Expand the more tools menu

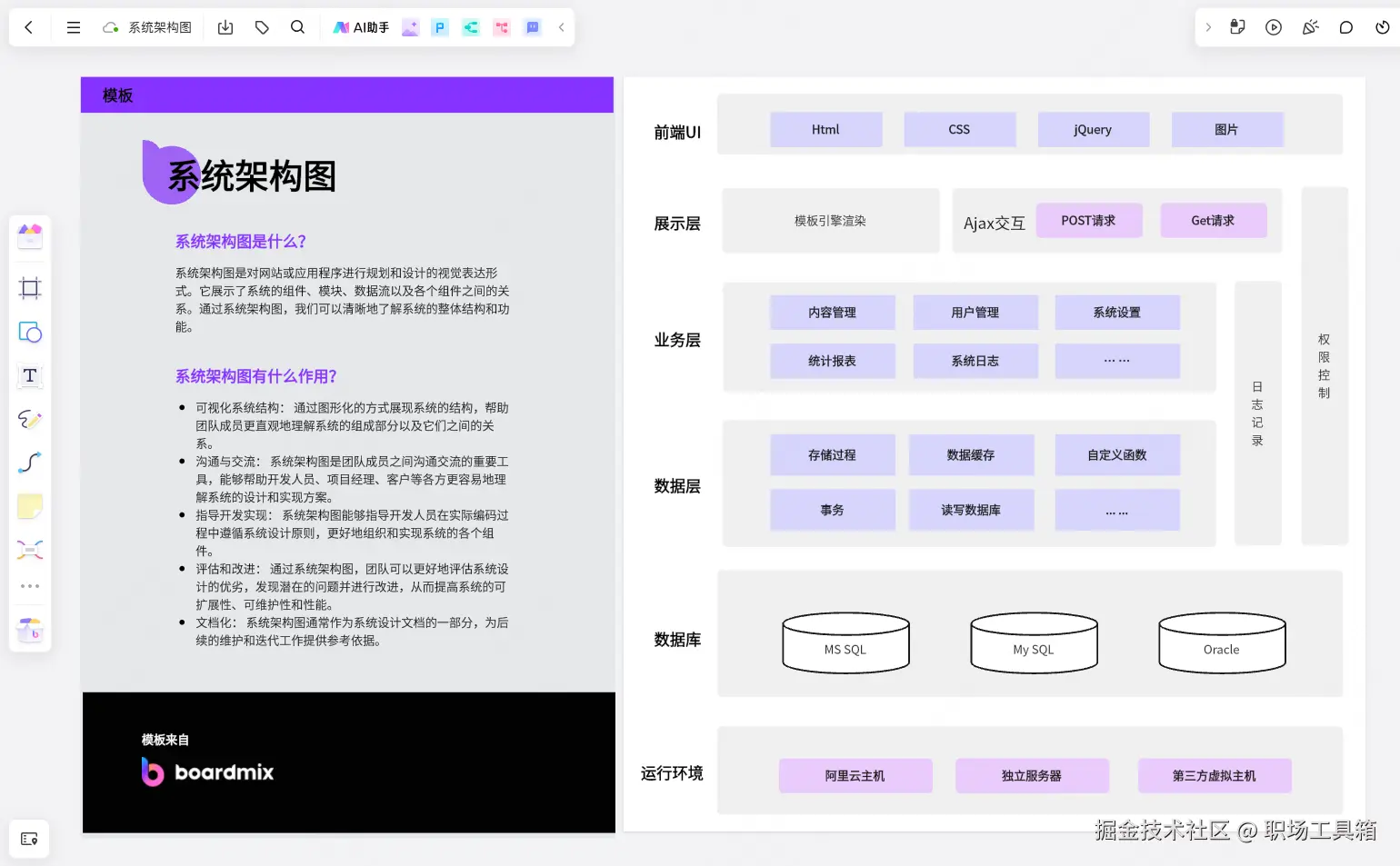[x=30, y=585]
